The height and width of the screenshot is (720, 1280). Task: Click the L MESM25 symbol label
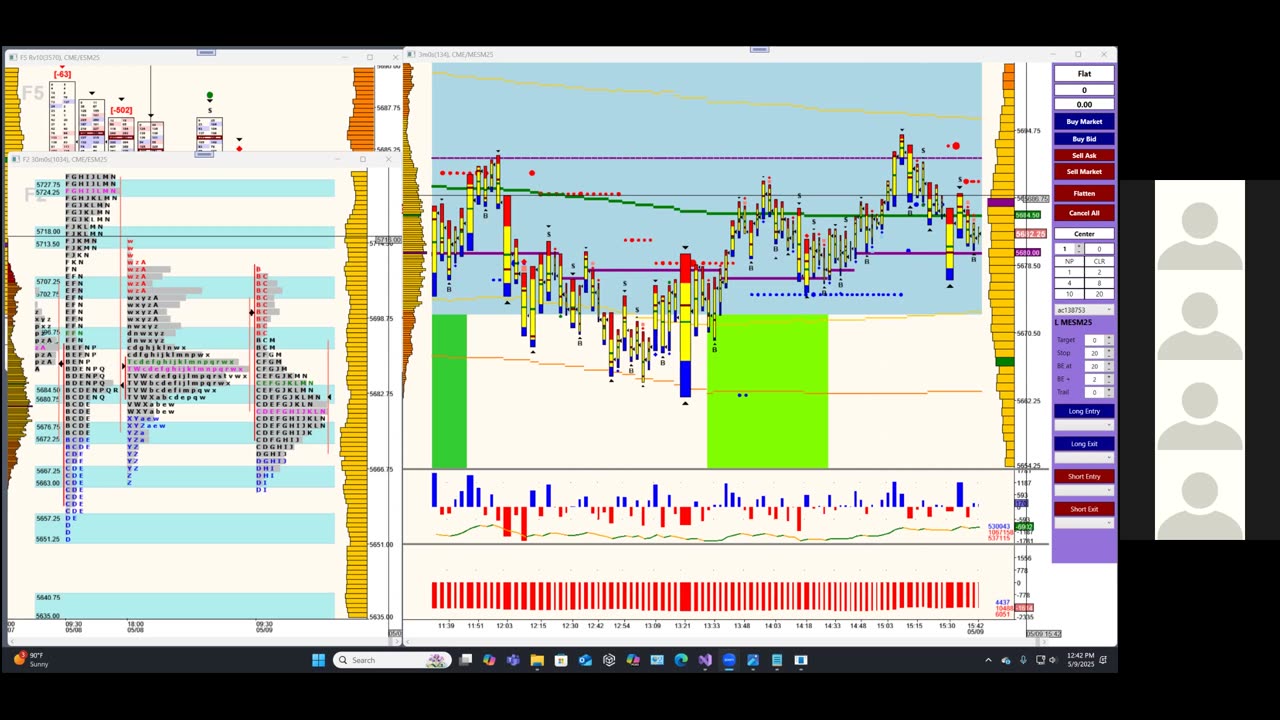tap(1074, 323)
